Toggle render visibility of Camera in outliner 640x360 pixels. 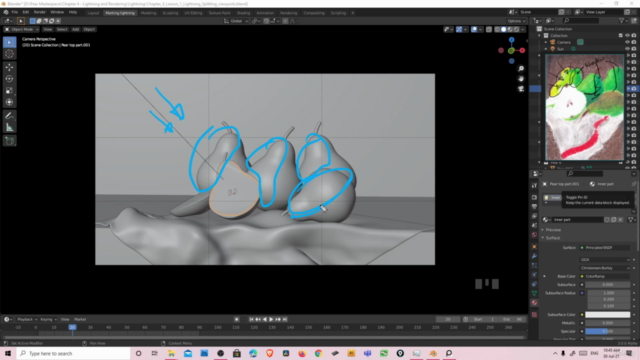634,42
